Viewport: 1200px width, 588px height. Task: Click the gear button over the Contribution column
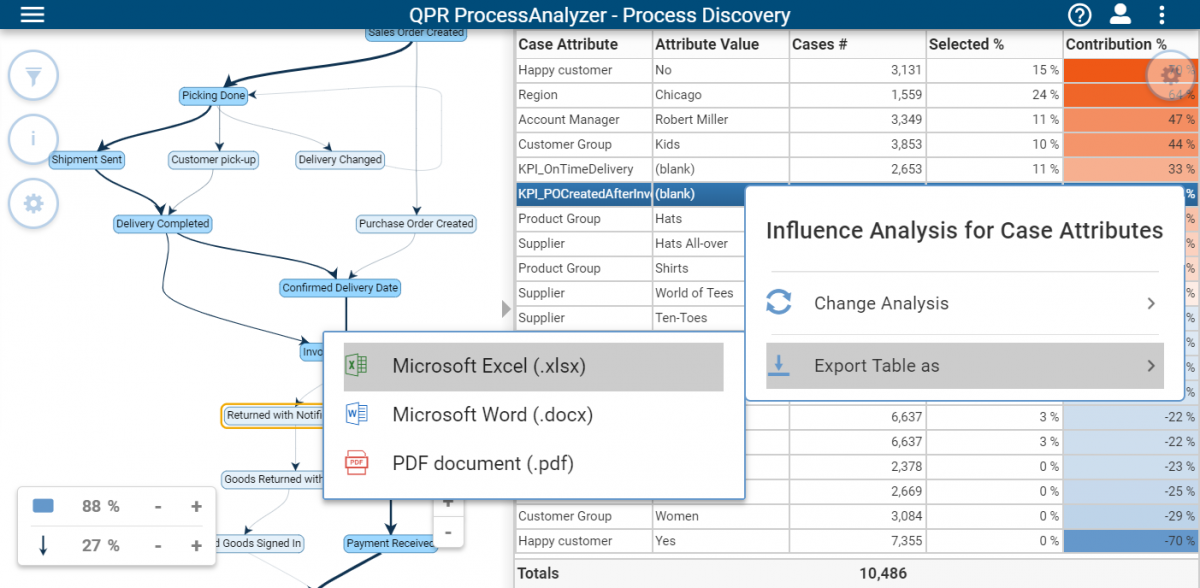(x=1171, y=75)
